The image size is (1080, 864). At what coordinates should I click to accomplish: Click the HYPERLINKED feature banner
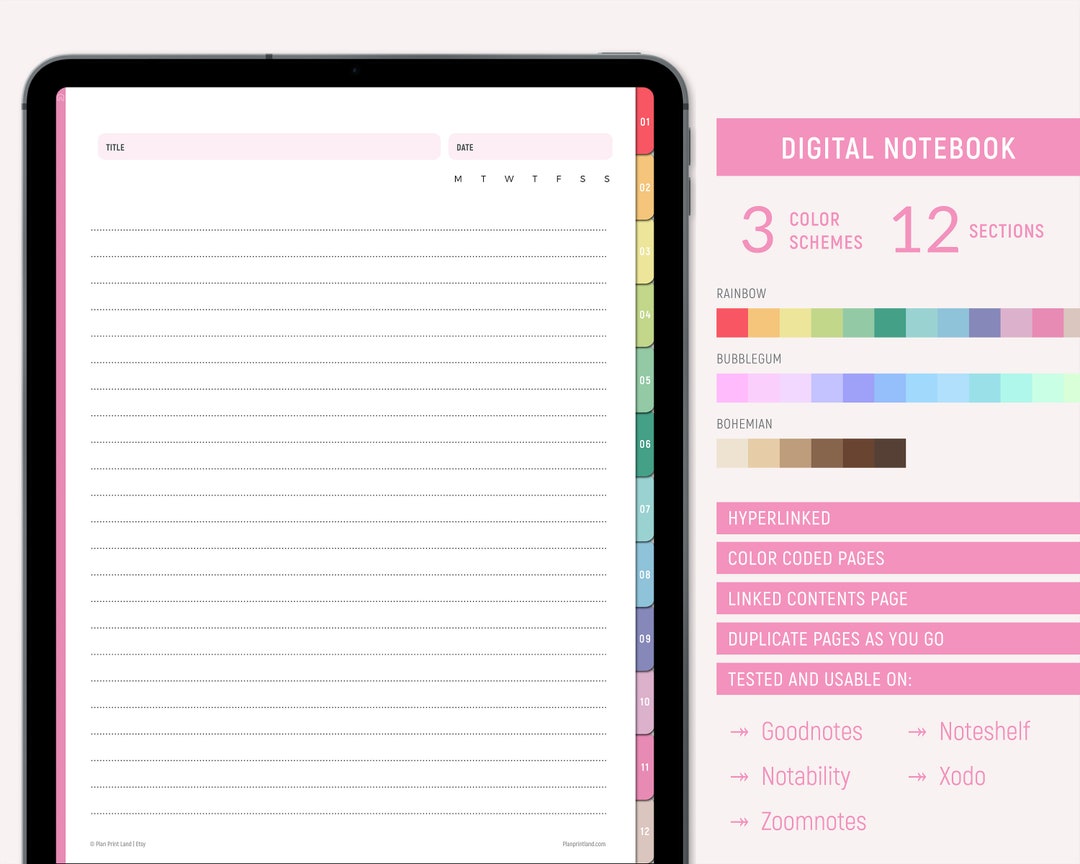(x=897, y=518)
